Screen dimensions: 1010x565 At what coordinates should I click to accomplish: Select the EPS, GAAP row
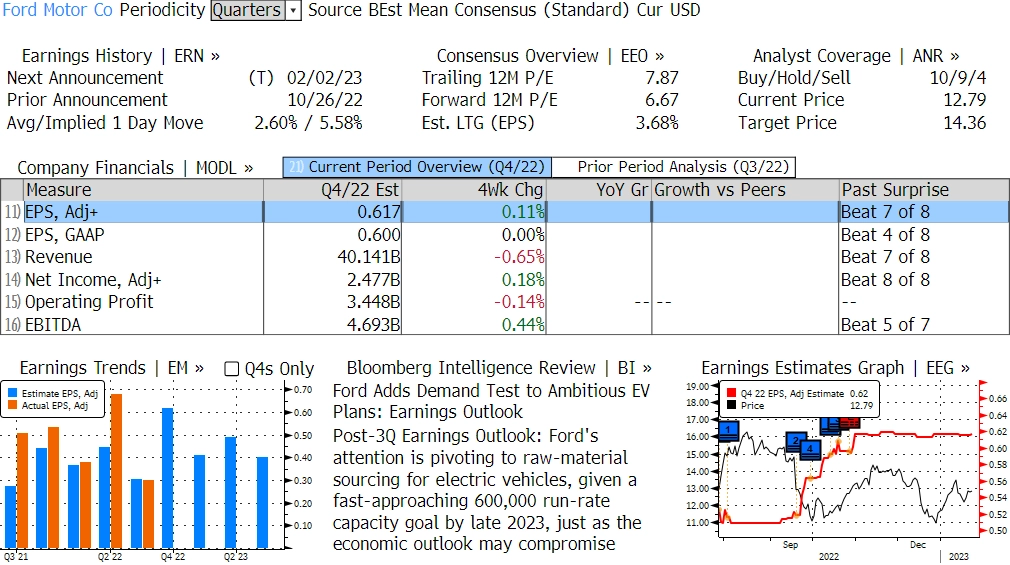coord(505,235)
